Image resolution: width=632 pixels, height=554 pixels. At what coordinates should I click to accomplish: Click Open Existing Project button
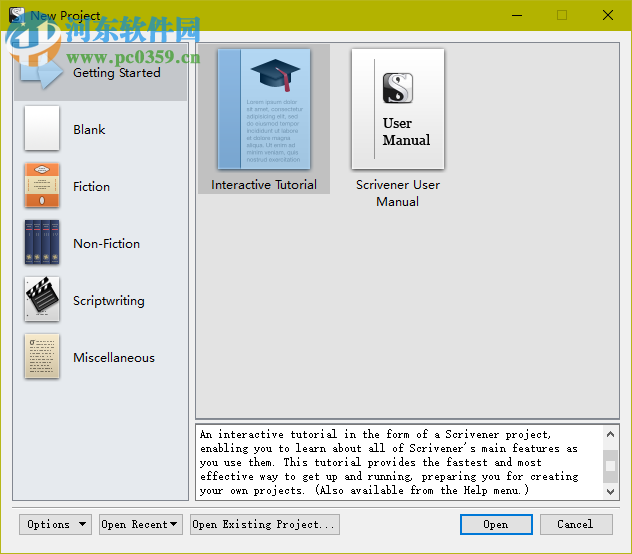click(265, 524)
